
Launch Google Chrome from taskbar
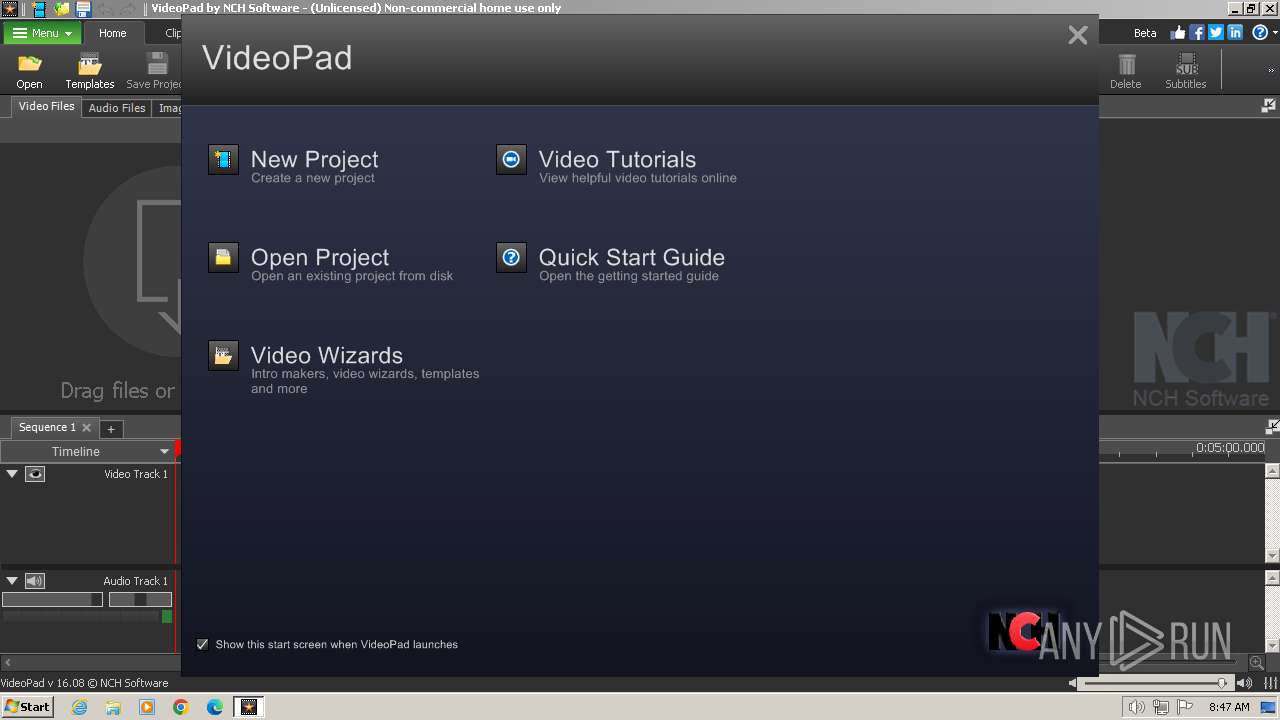[x=181, y=707]
